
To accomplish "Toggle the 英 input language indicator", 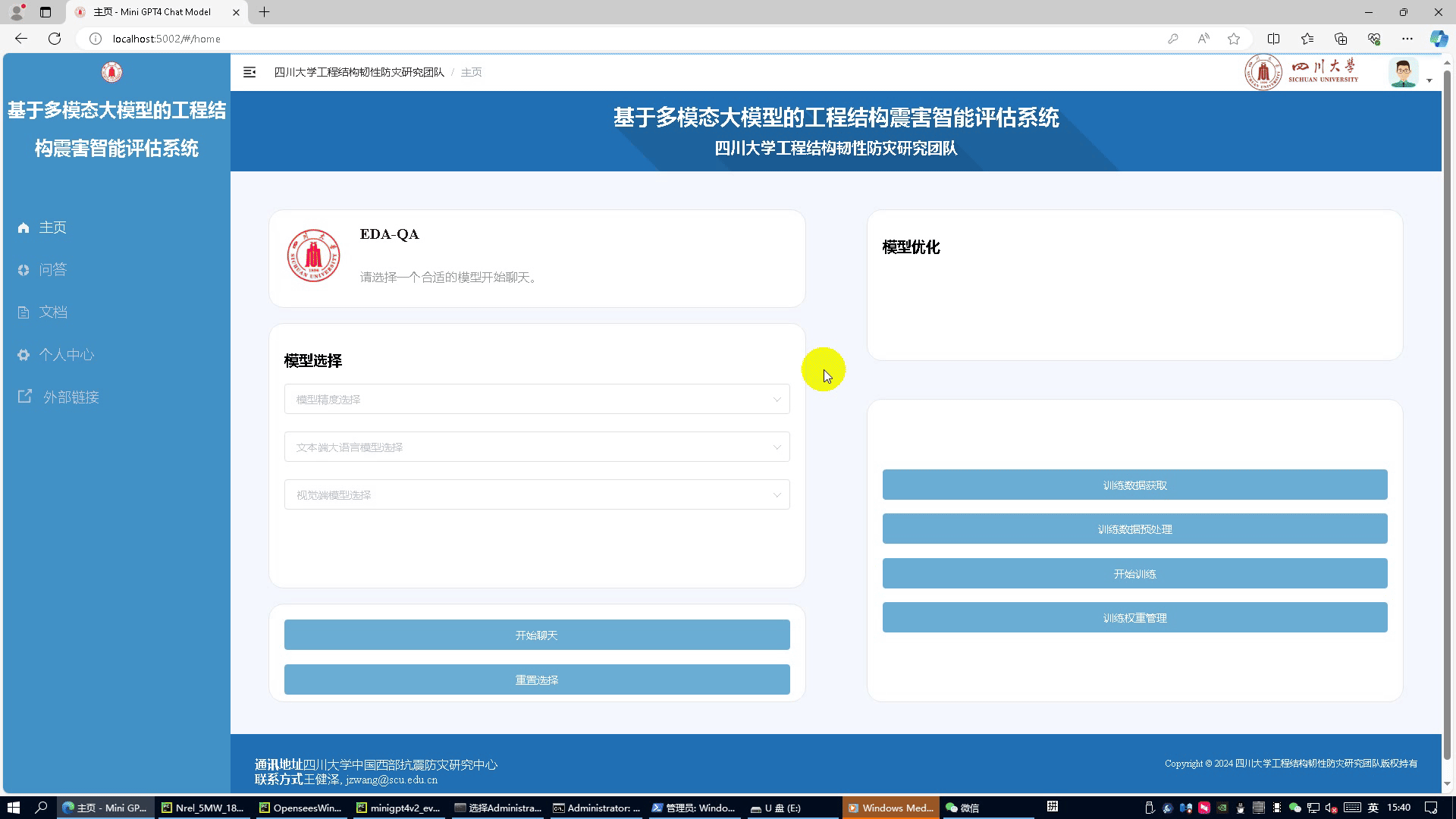I will point(1373,808).
